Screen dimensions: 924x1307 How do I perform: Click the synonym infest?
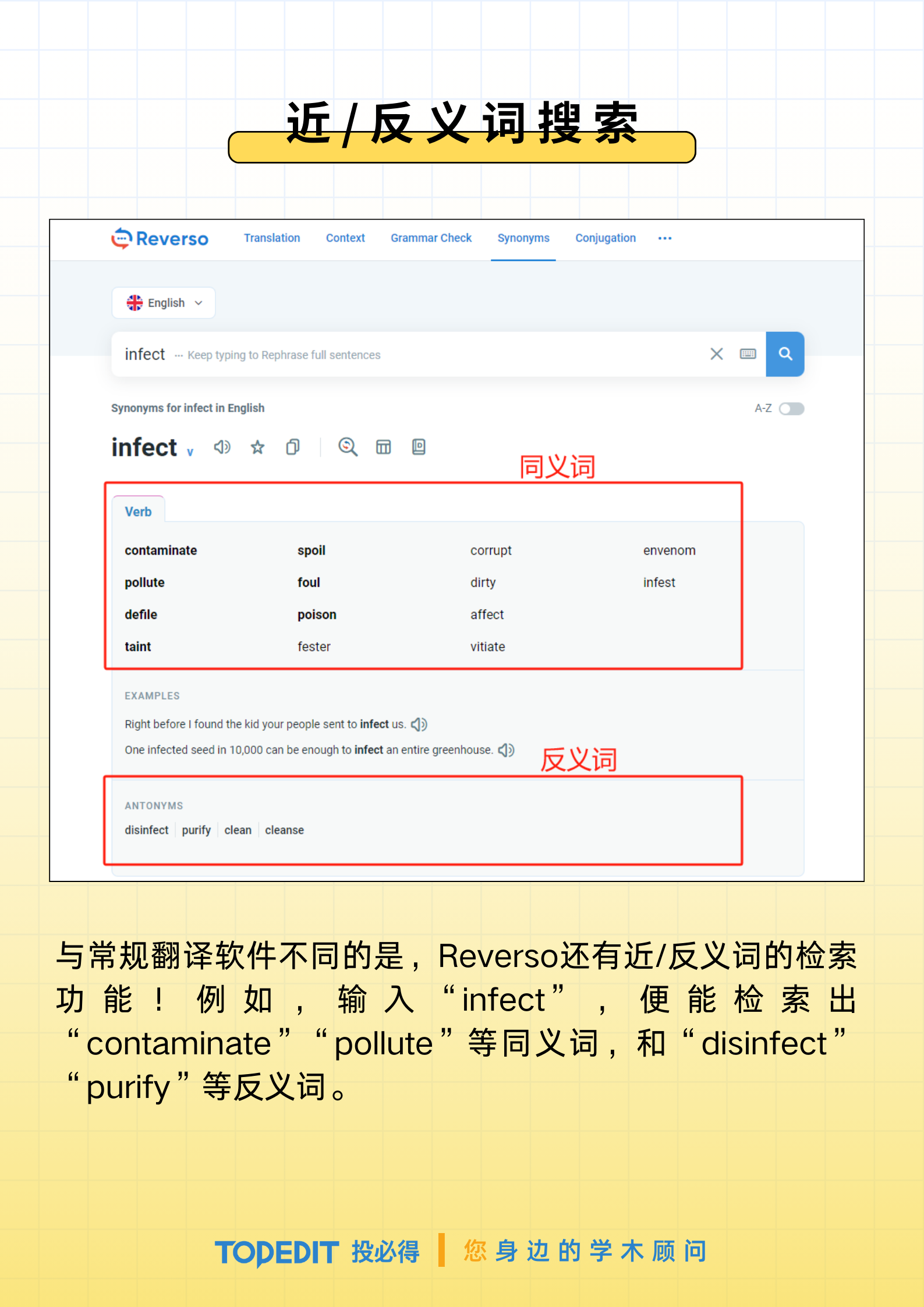click(659, 583)
